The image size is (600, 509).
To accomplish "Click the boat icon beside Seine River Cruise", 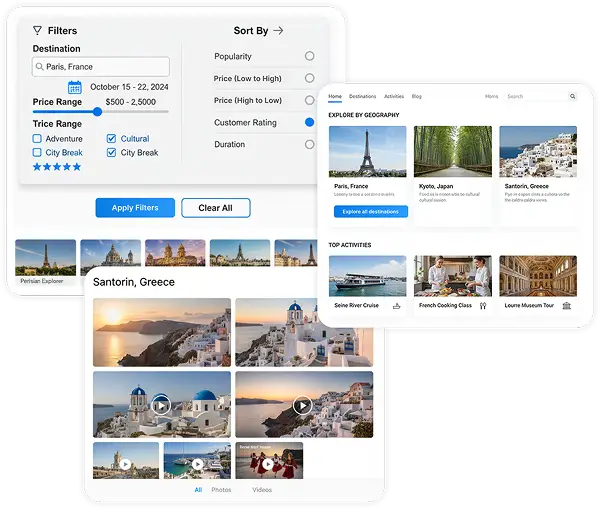I will click(397, 306).
